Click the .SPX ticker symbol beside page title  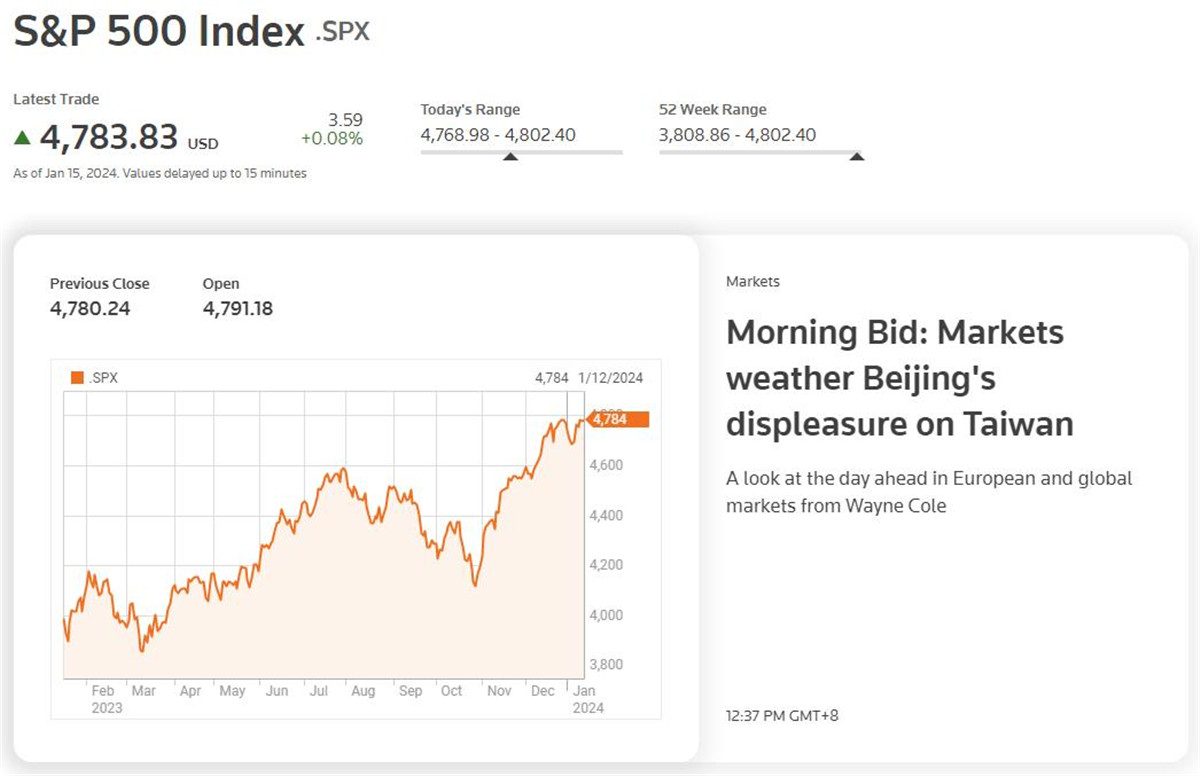pos(342,31)
